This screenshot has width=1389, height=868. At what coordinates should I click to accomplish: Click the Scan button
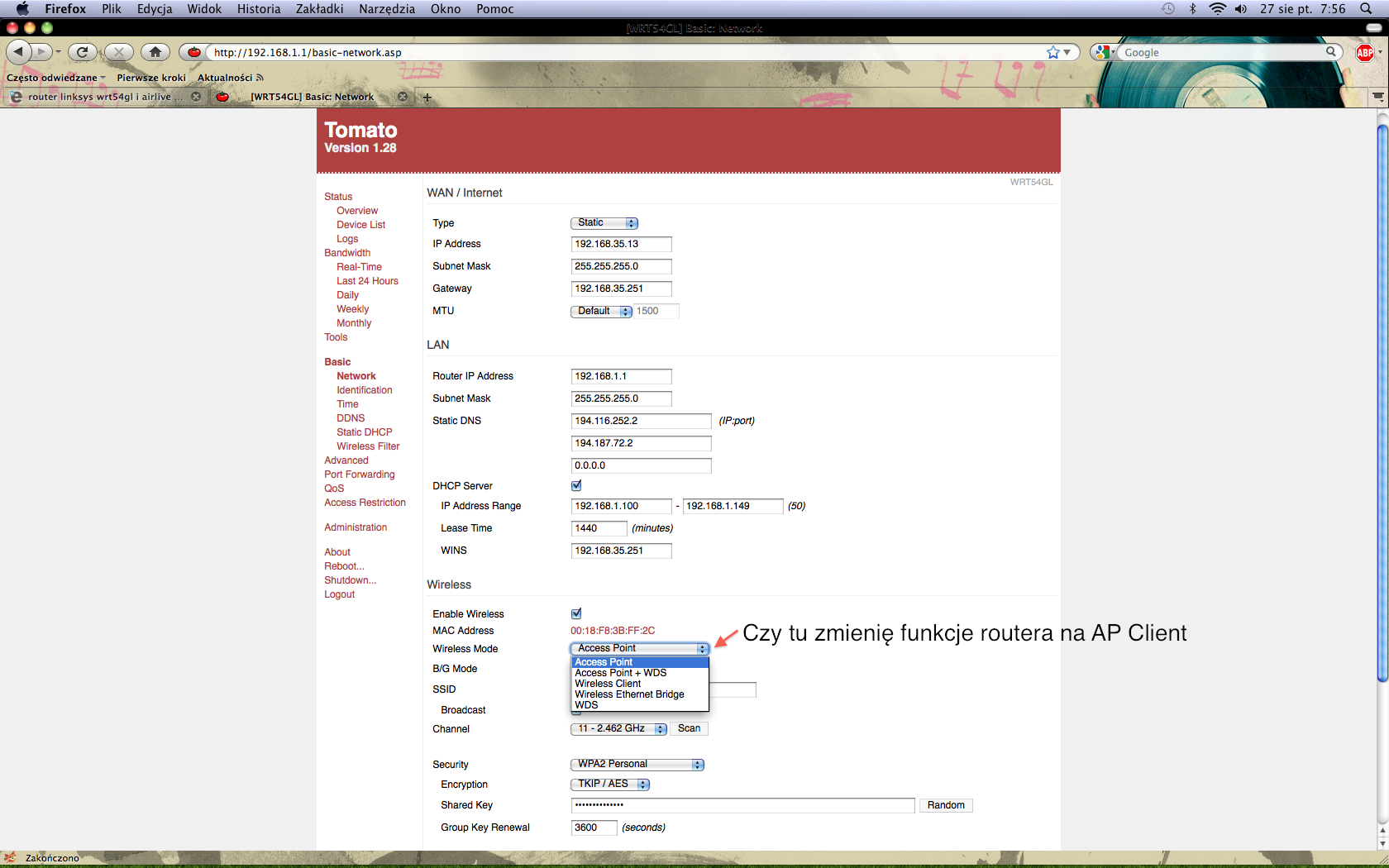(689, 728)
